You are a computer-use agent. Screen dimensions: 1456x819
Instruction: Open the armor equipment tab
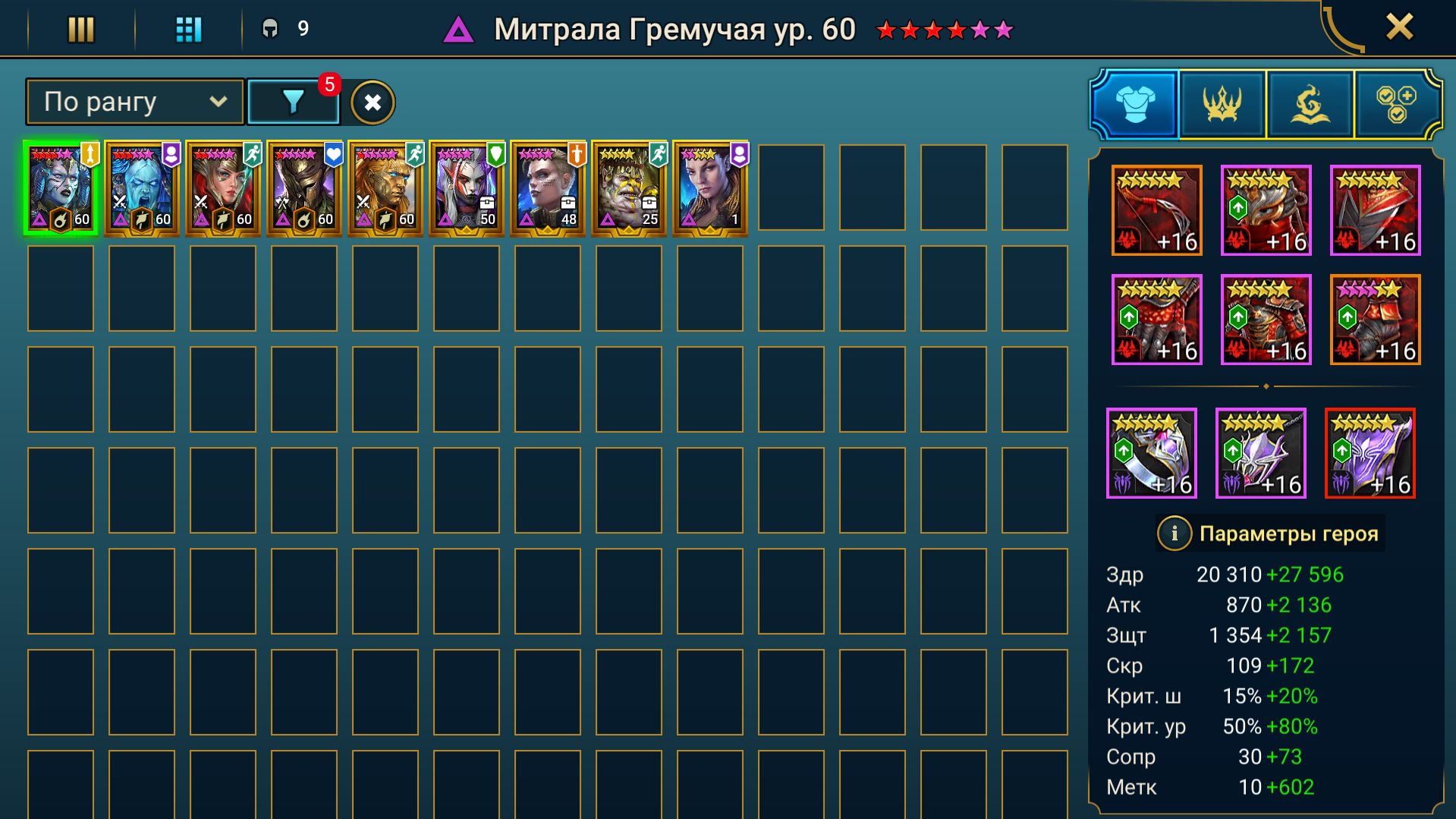click(x=1135, y=104)
